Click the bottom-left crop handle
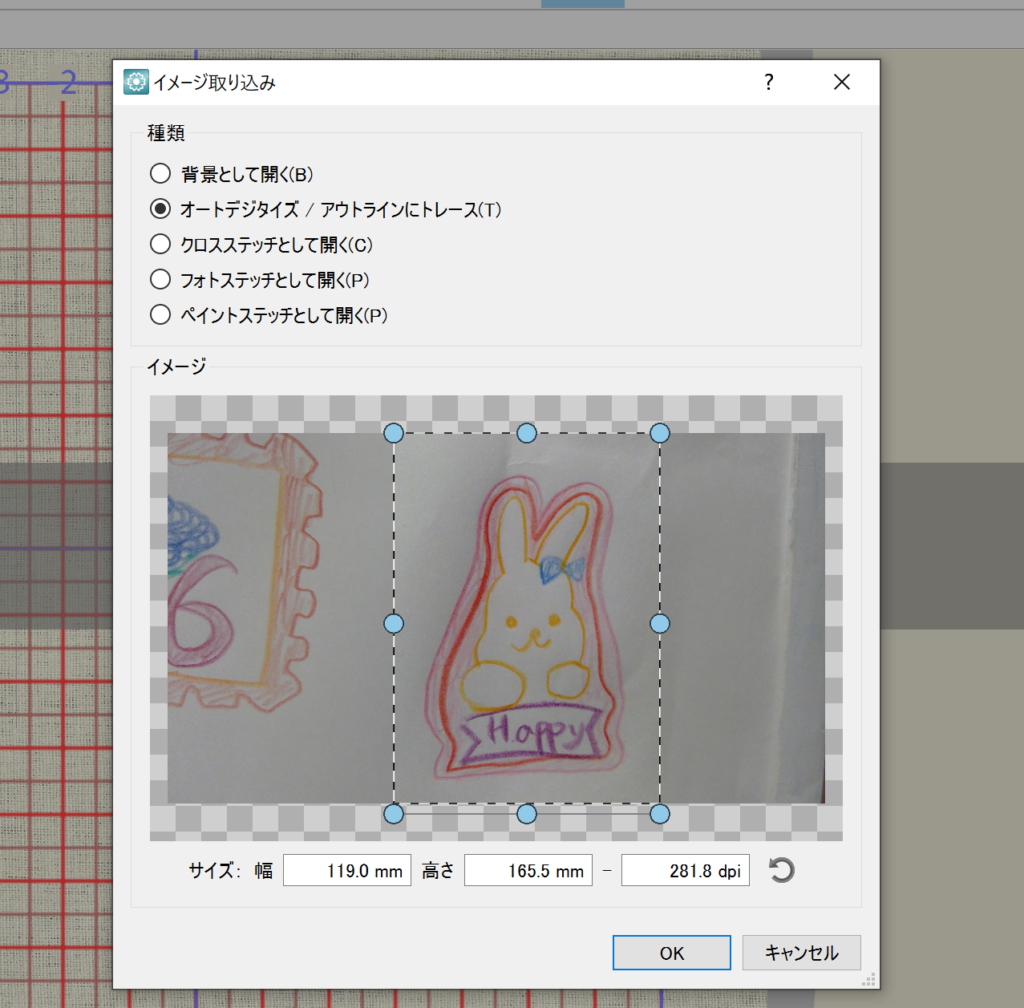 point(393,814)
